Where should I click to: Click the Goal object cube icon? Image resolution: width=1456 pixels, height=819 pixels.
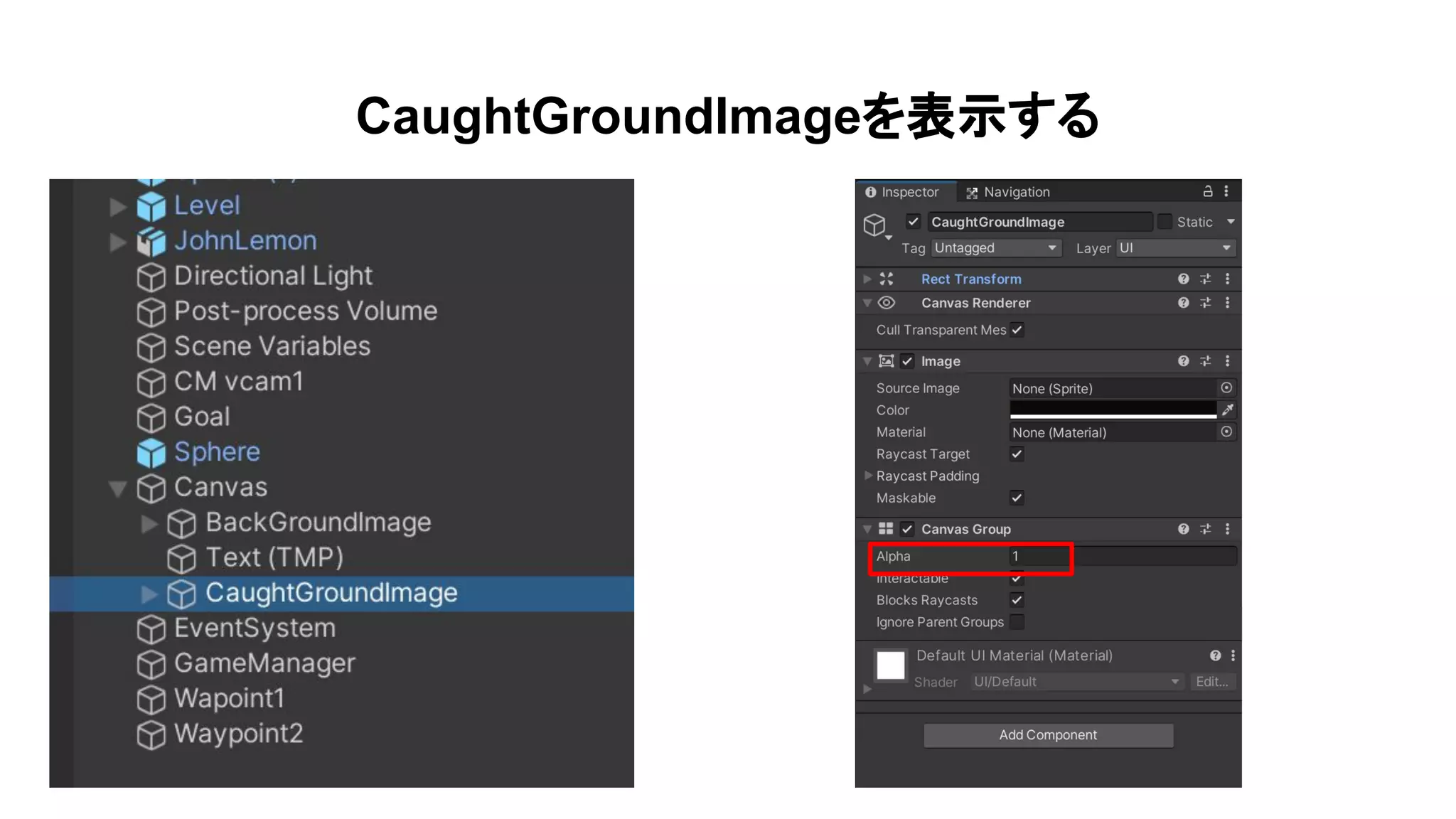click(151, 418)
